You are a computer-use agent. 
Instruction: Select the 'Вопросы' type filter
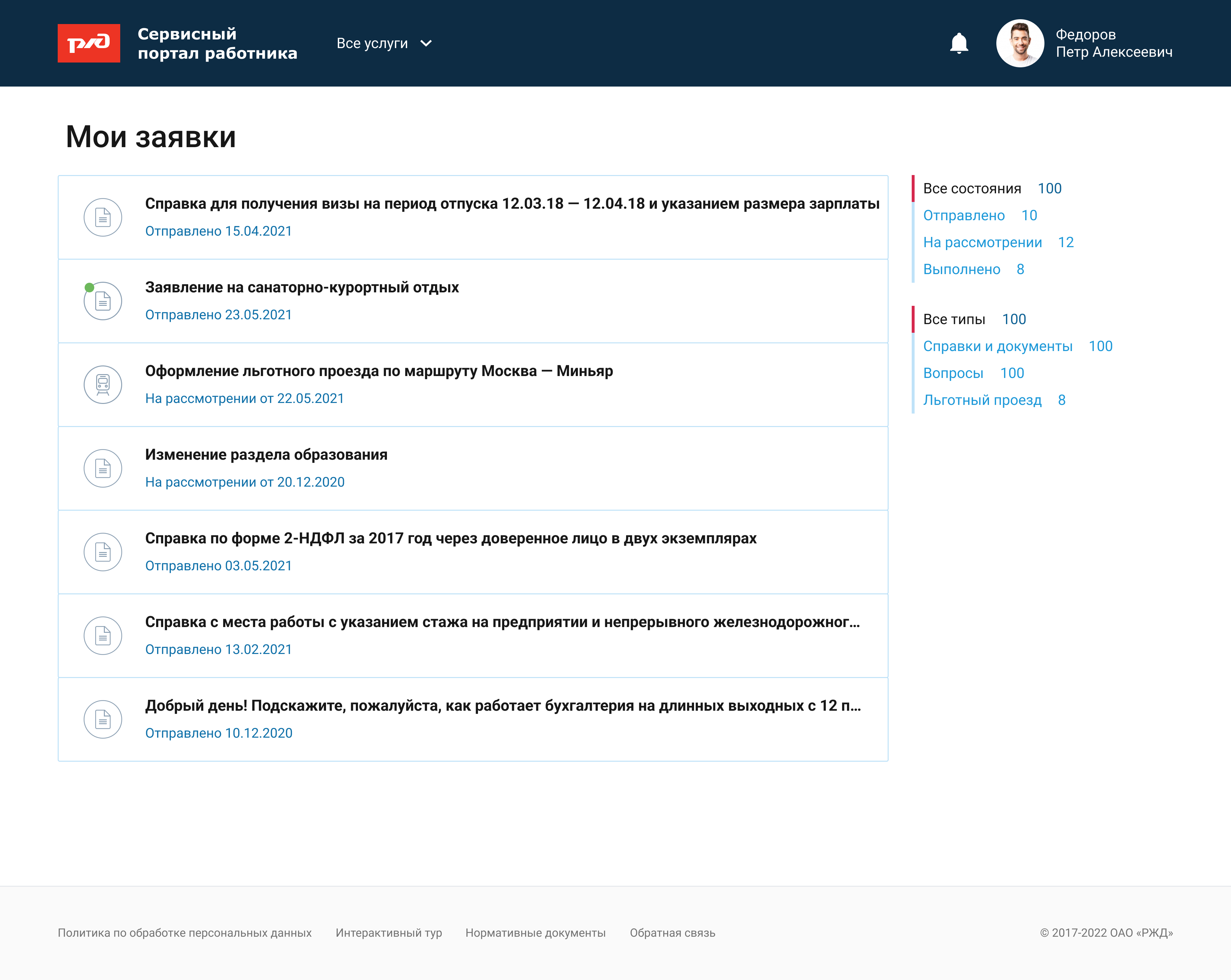point(953,373)
